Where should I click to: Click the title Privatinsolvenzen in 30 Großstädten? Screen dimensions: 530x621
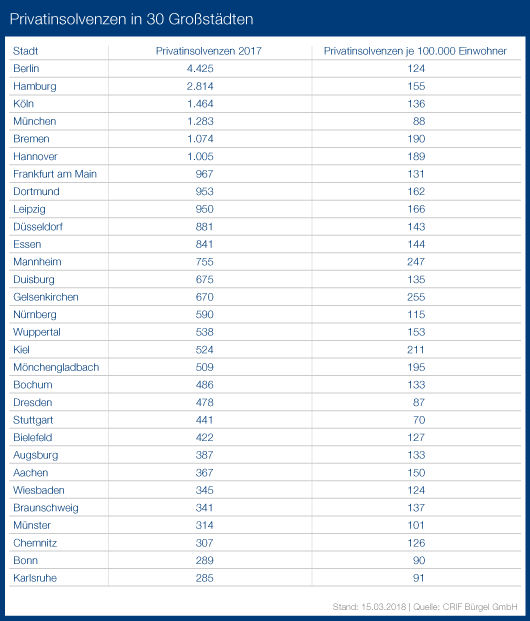(132, 19)
